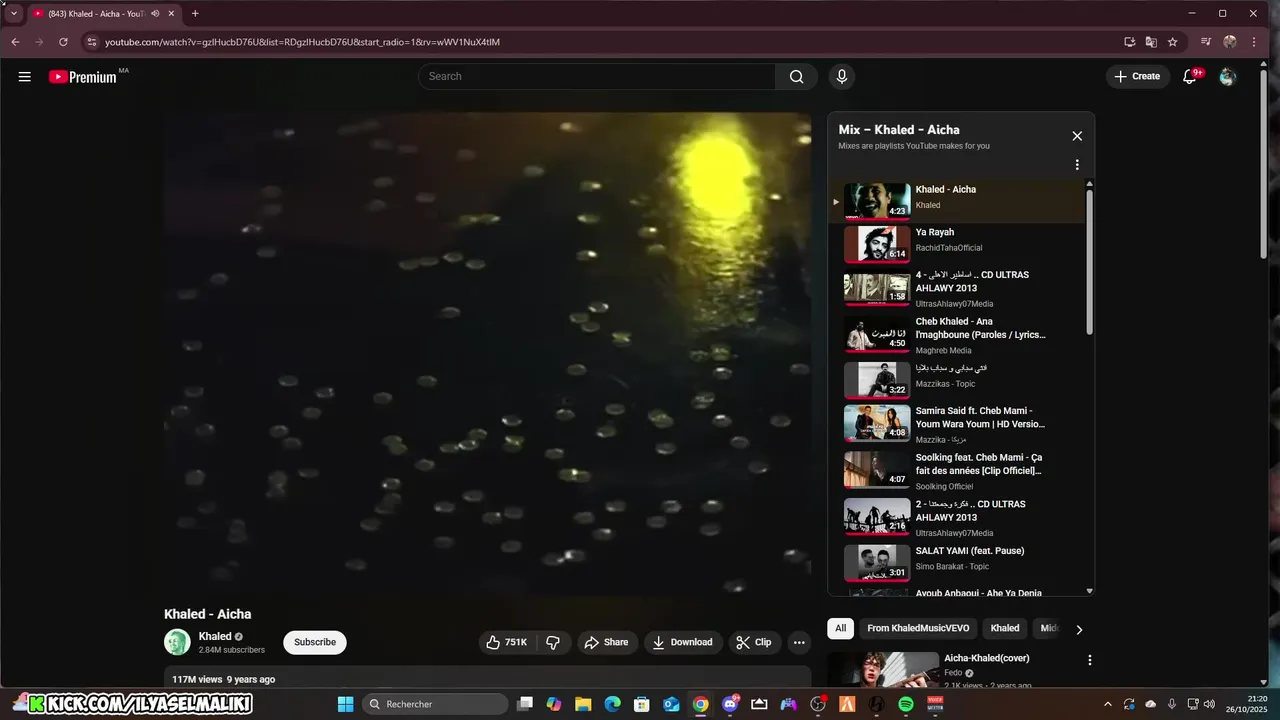Share the video
This screenshot has width=1280, height=720.
coord(606,642)
